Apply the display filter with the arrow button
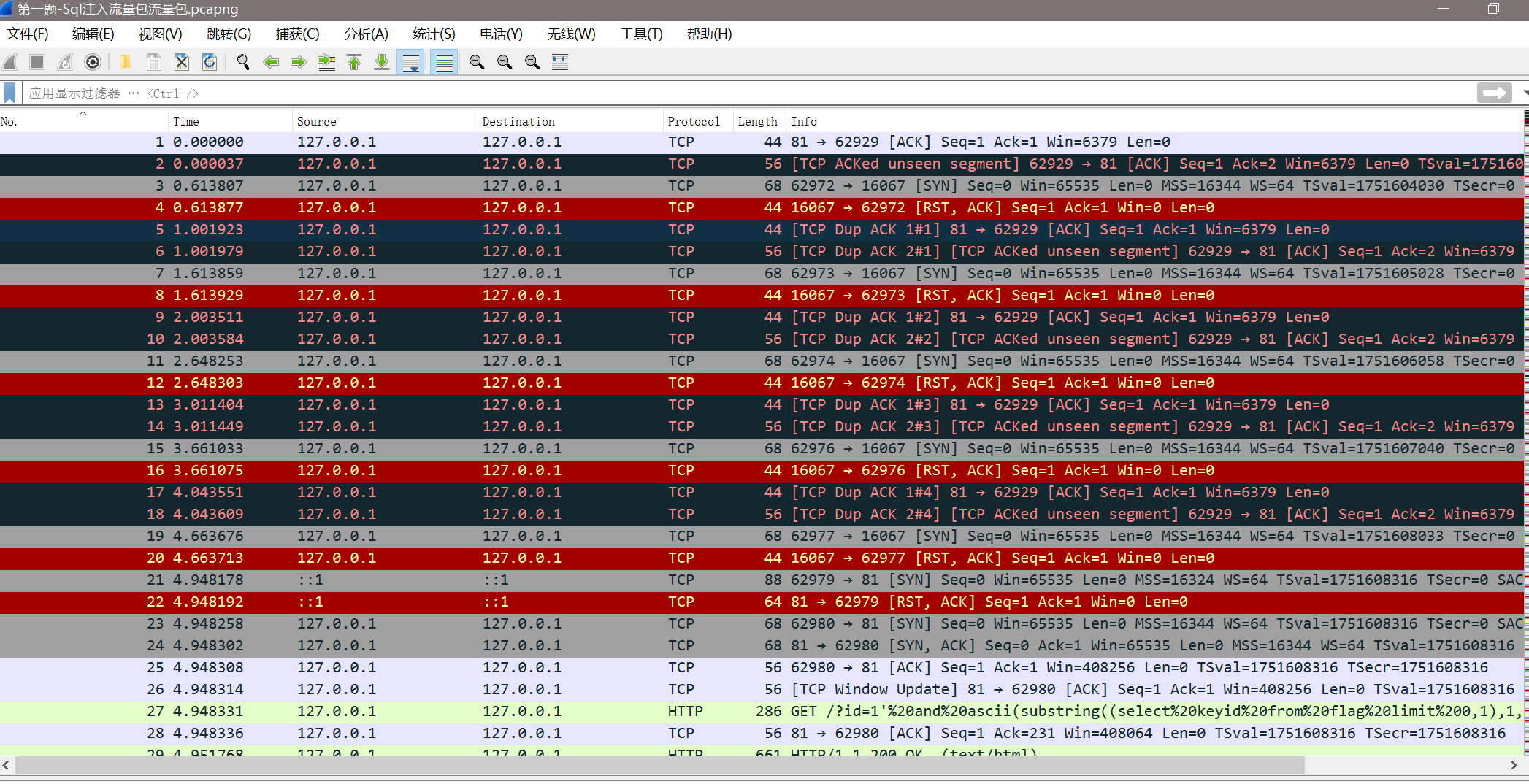 point(1494,93)
